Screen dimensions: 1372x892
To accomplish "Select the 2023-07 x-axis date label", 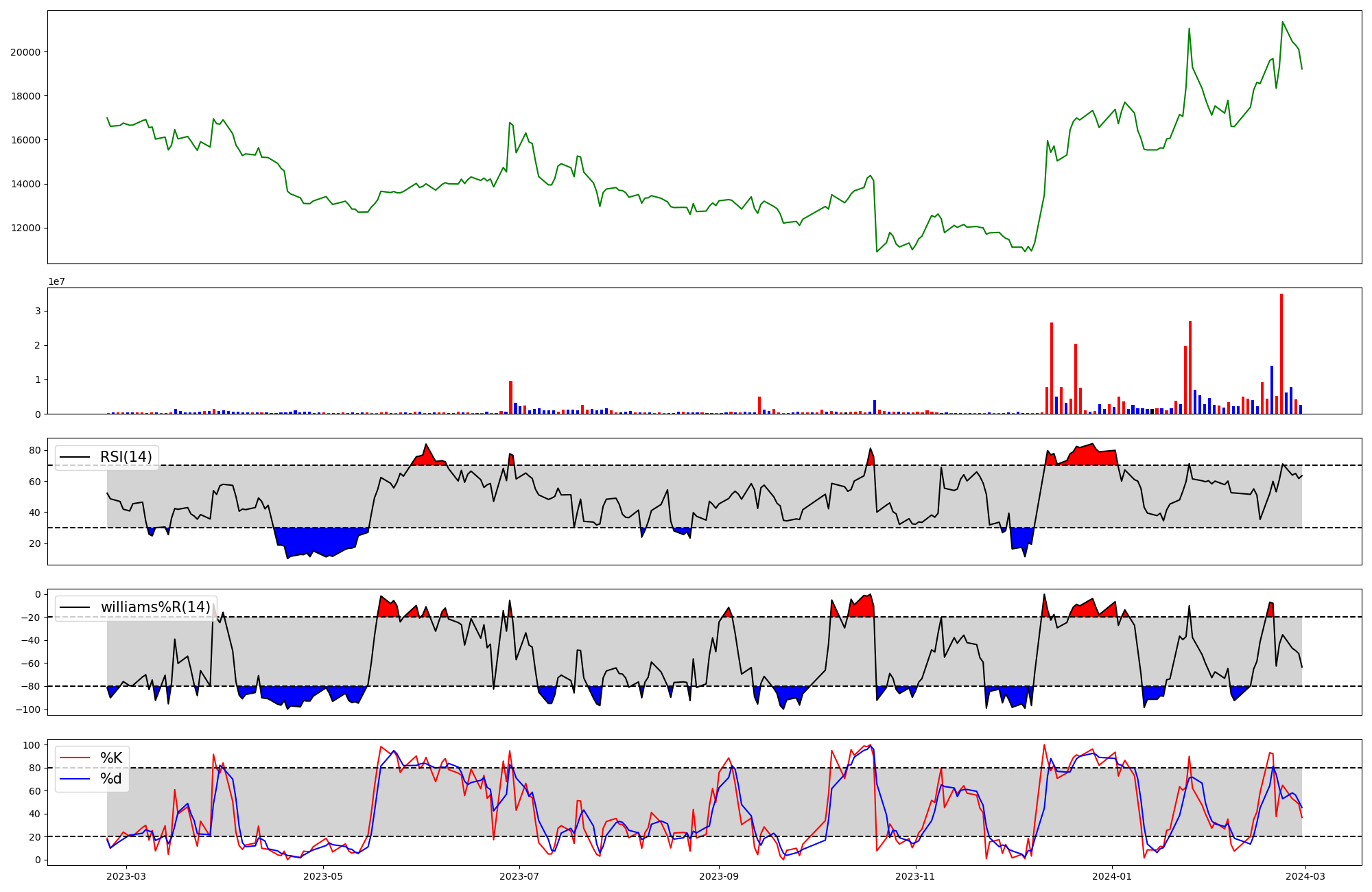I will click(x=519, y=876).
